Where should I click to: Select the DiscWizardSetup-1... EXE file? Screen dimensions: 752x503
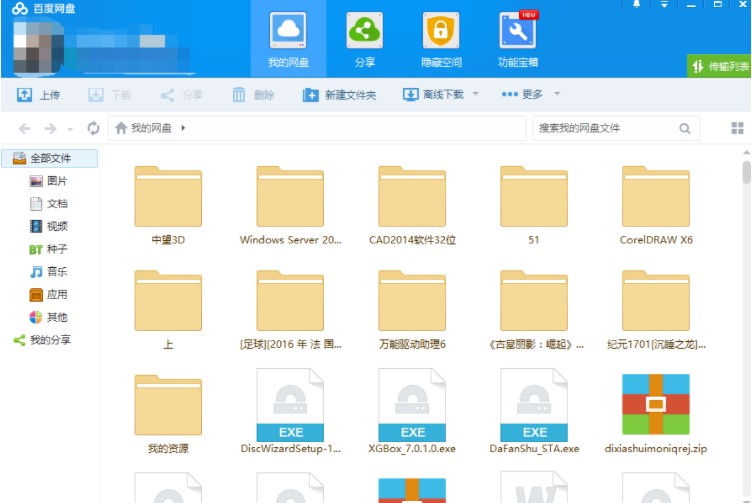pos(290,411)
